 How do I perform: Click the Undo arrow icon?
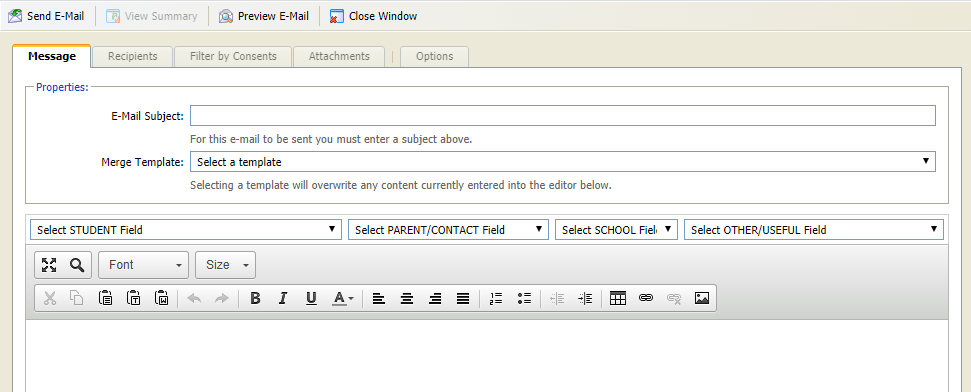(x=194, y=298)
